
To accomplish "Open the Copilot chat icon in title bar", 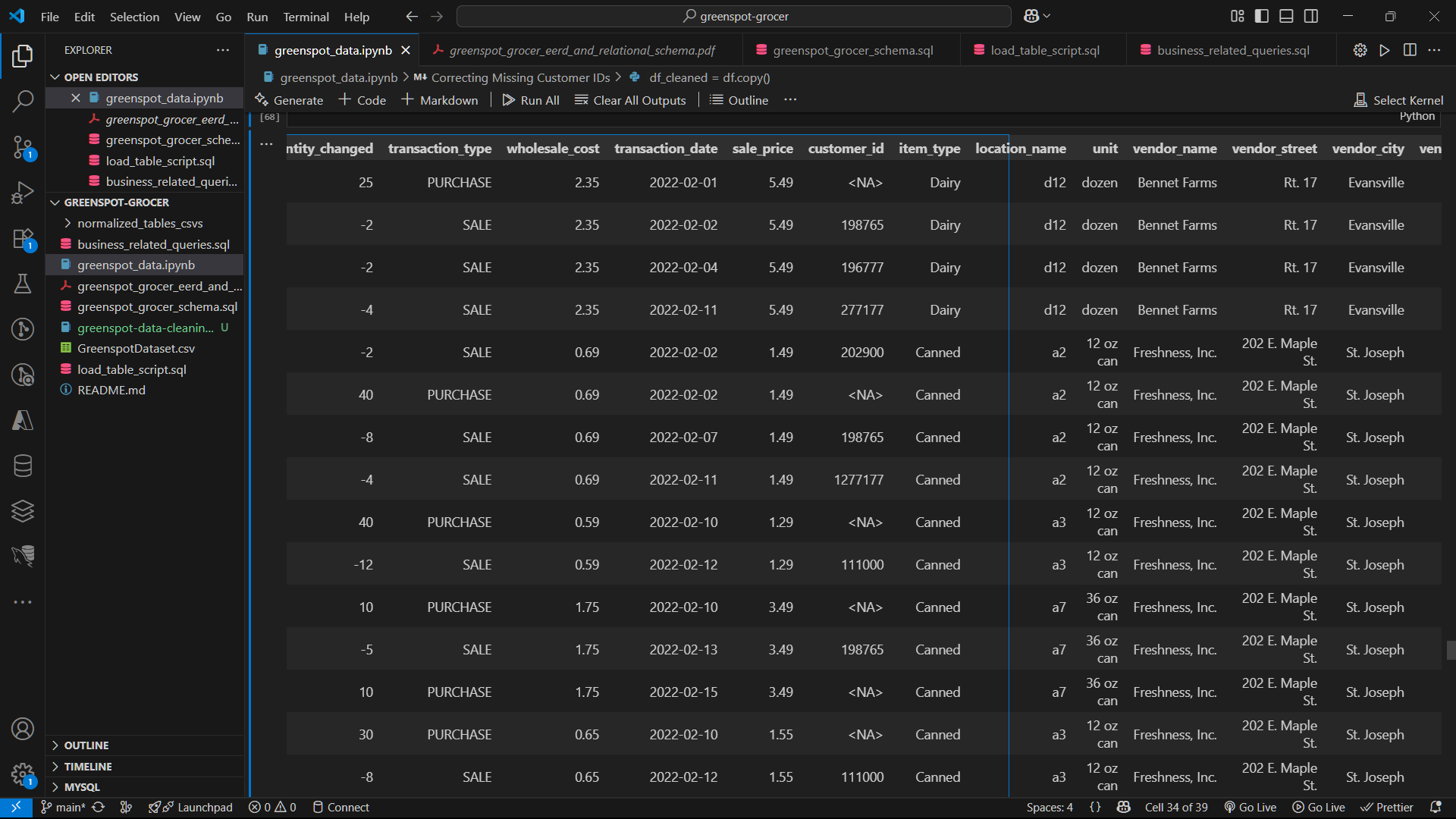I will pyautogui.click(x=1031, y=16).
